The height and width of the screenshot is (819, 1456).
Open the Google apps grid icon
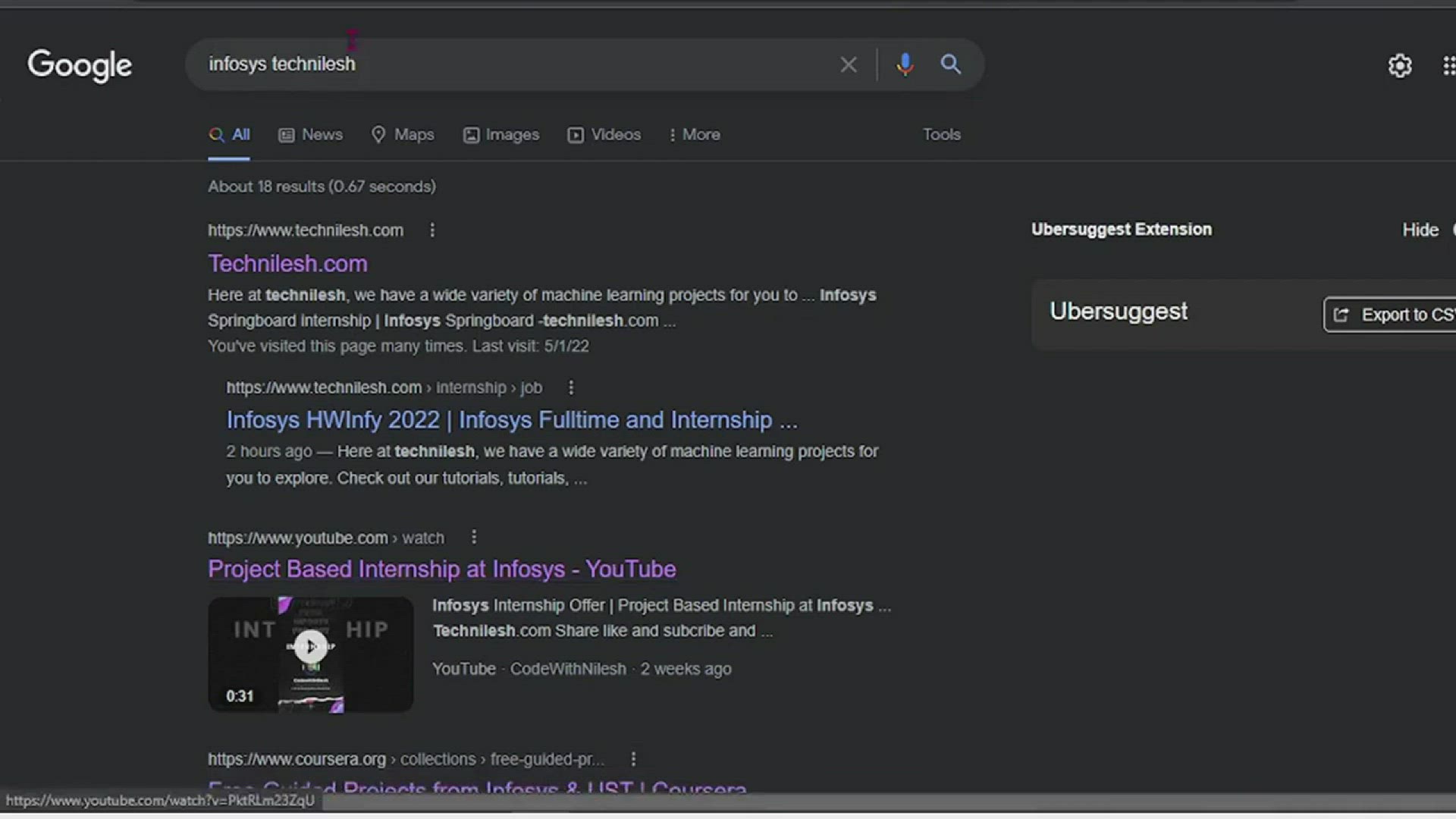pyautogui.click(x=1448, y=66)
